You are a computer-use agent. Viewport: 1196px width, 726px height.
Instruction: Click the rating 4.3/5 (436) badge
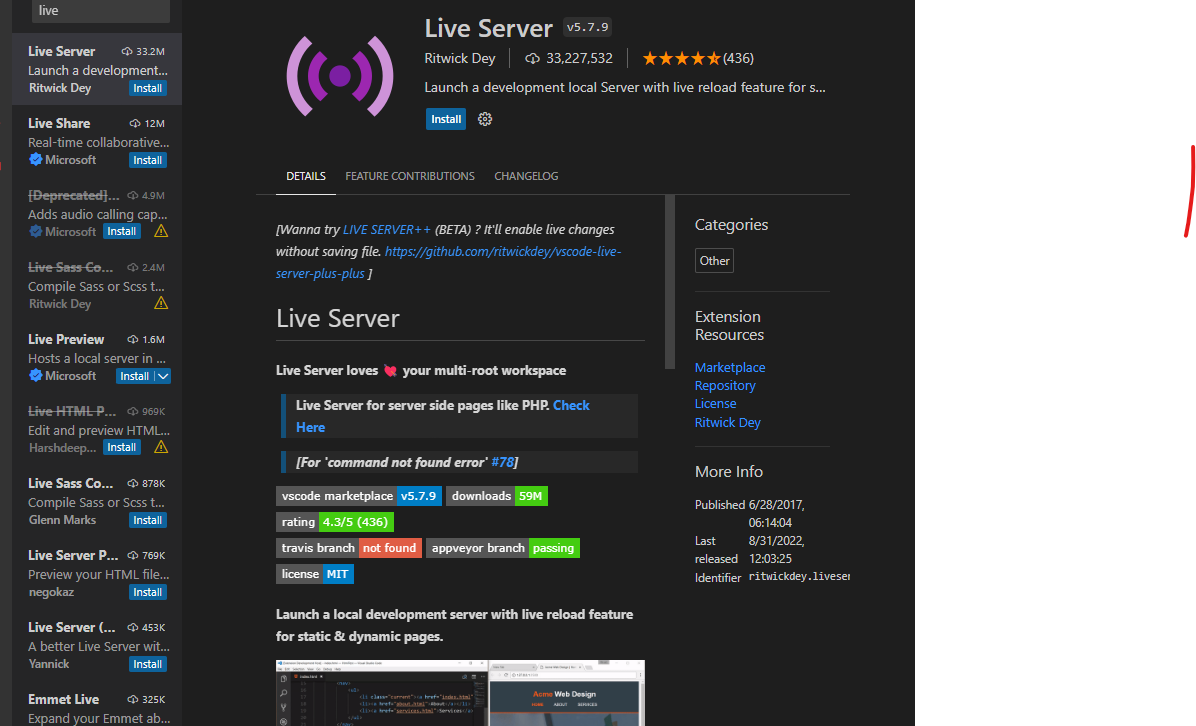pyautogui.click(x=335, y=522)
